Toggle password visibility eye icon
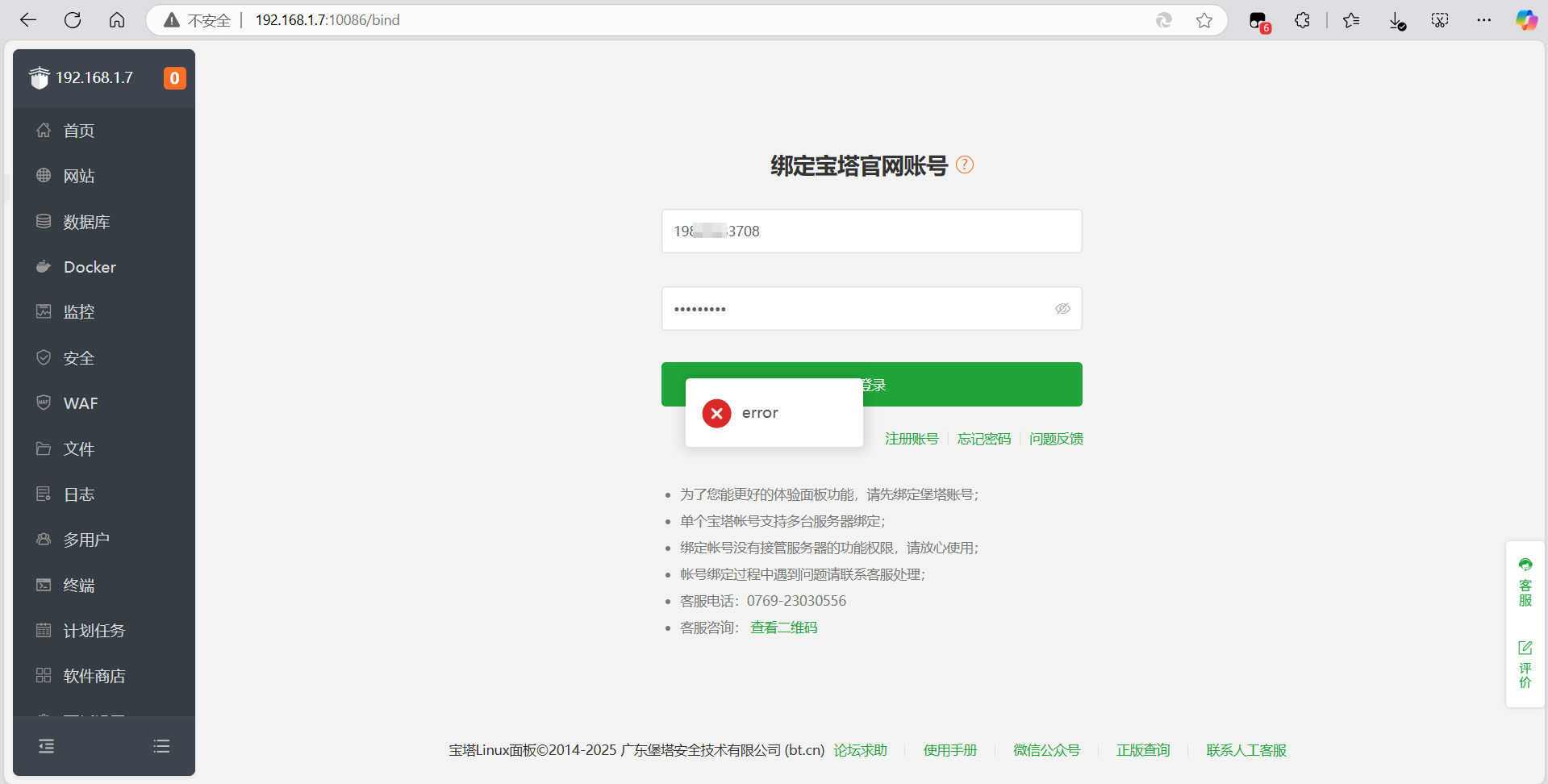 [x=1062, y=309]
